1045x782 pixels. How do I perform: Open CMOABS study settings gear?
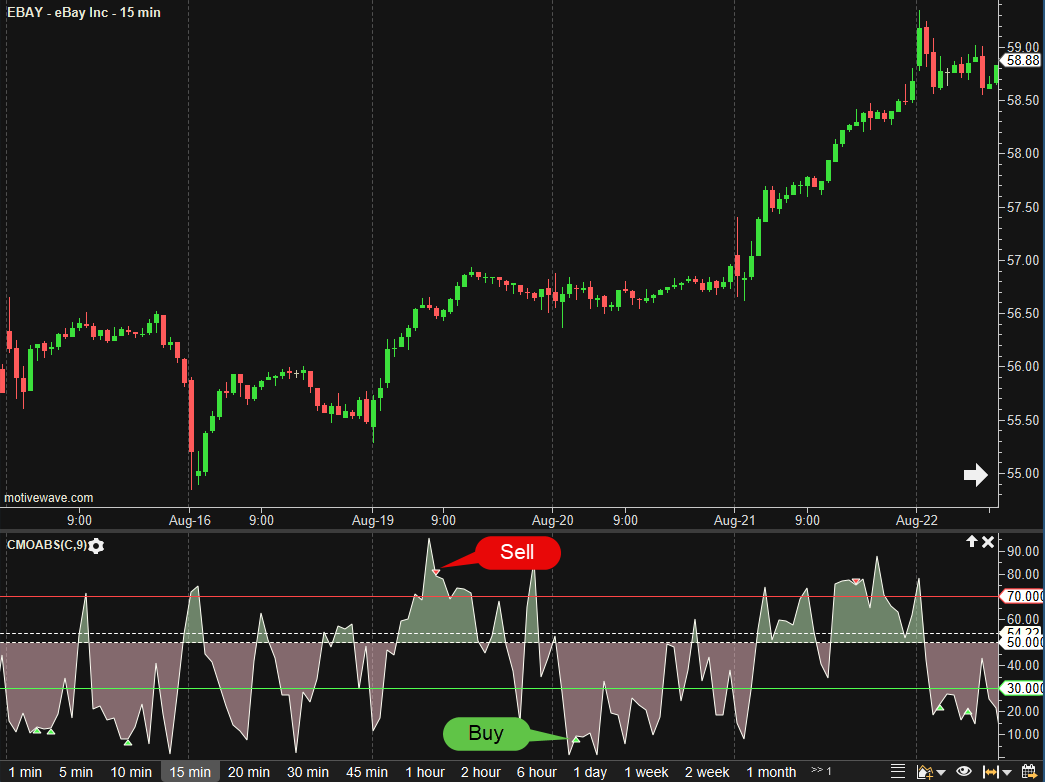(96, 546)
